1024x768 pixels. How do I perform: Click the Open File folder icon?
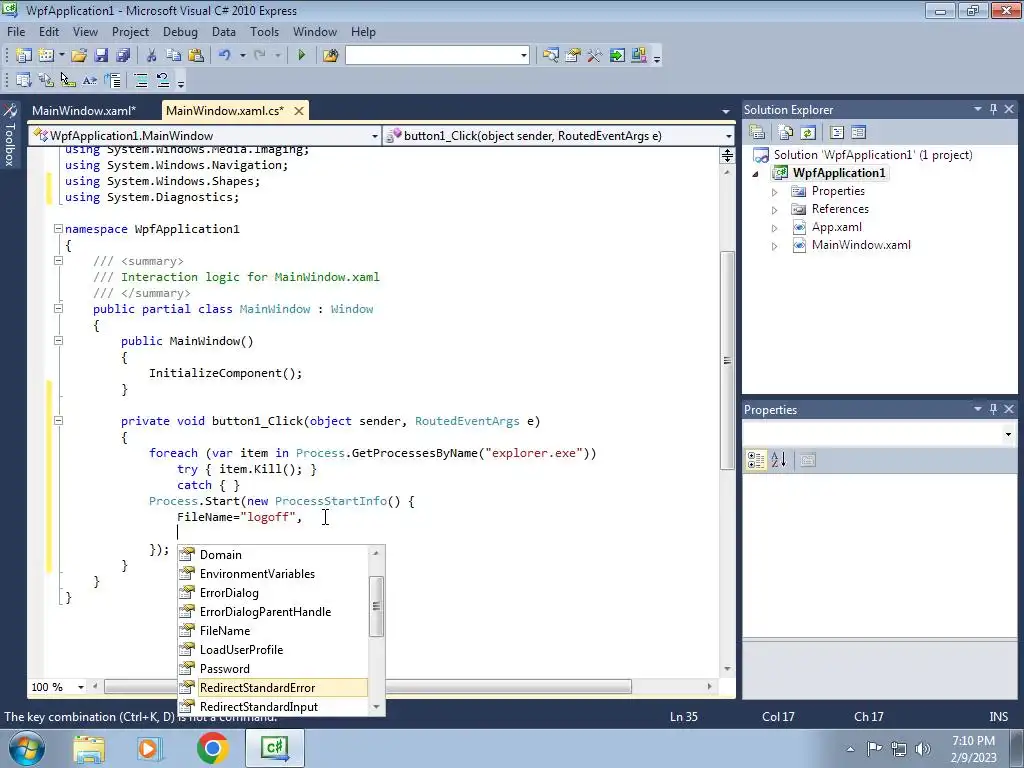pos(79,56)
